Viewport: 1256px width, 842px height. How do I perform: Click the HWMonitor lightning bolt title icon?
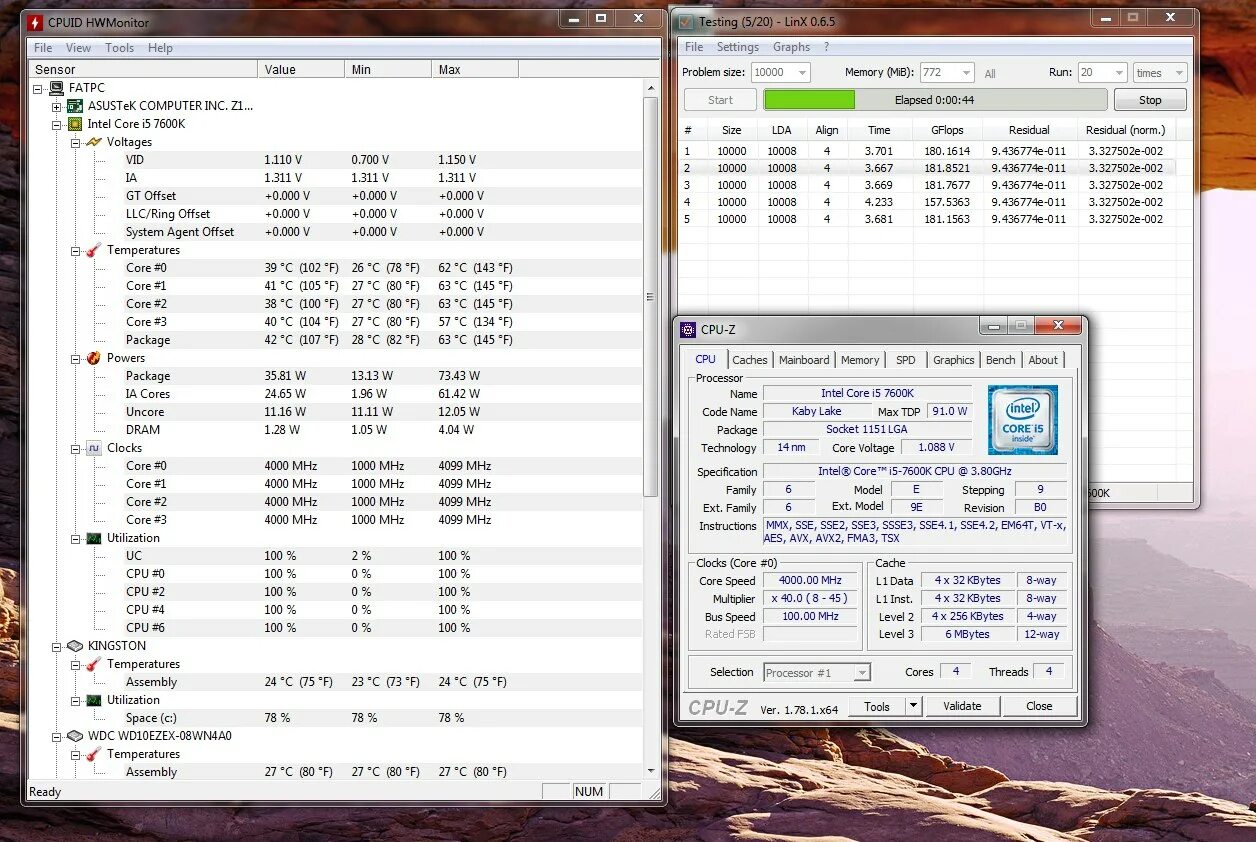[x=35, y=21]
